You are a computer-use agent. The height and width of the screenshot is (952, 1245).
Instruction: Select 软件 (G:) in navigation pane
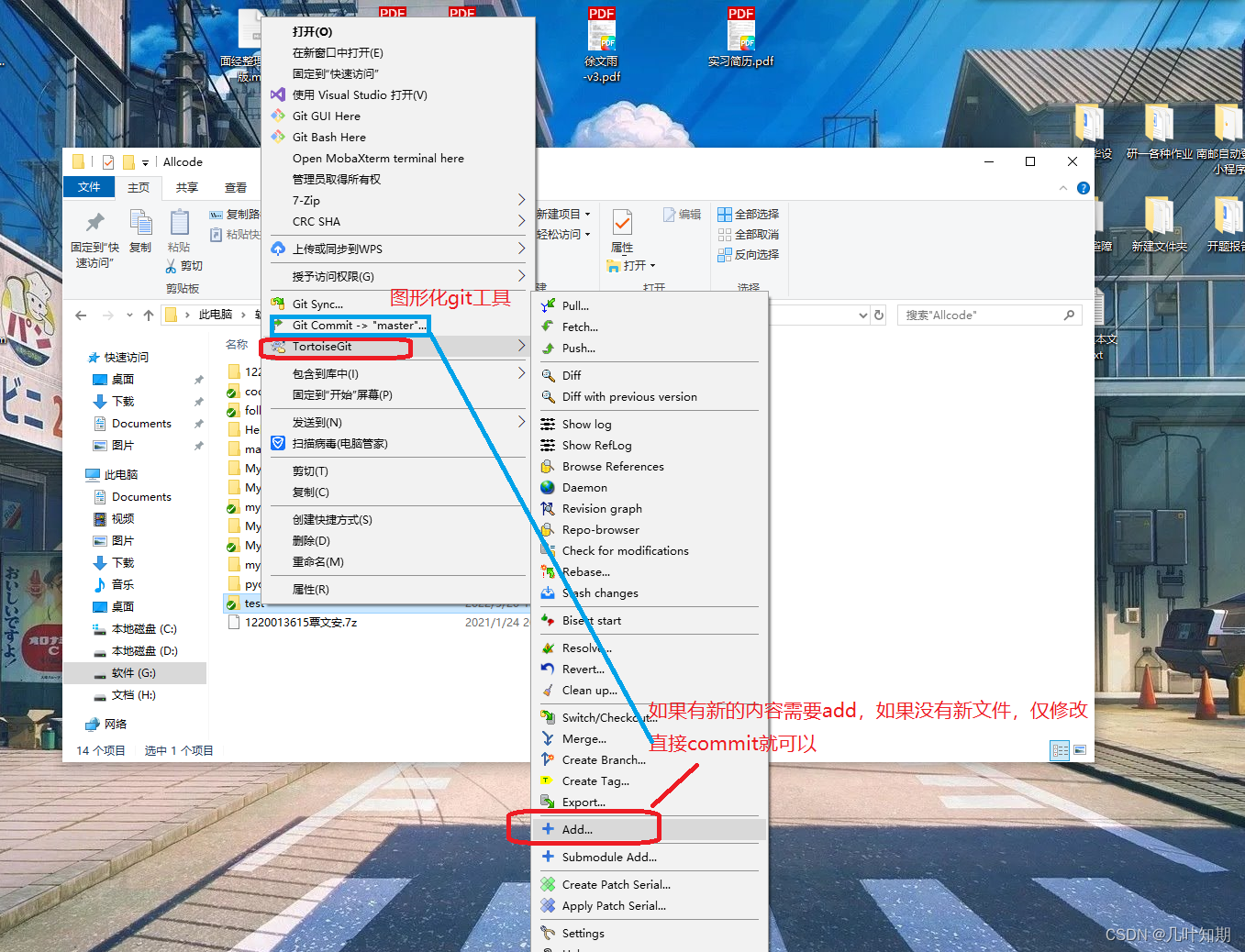[135, 672]
